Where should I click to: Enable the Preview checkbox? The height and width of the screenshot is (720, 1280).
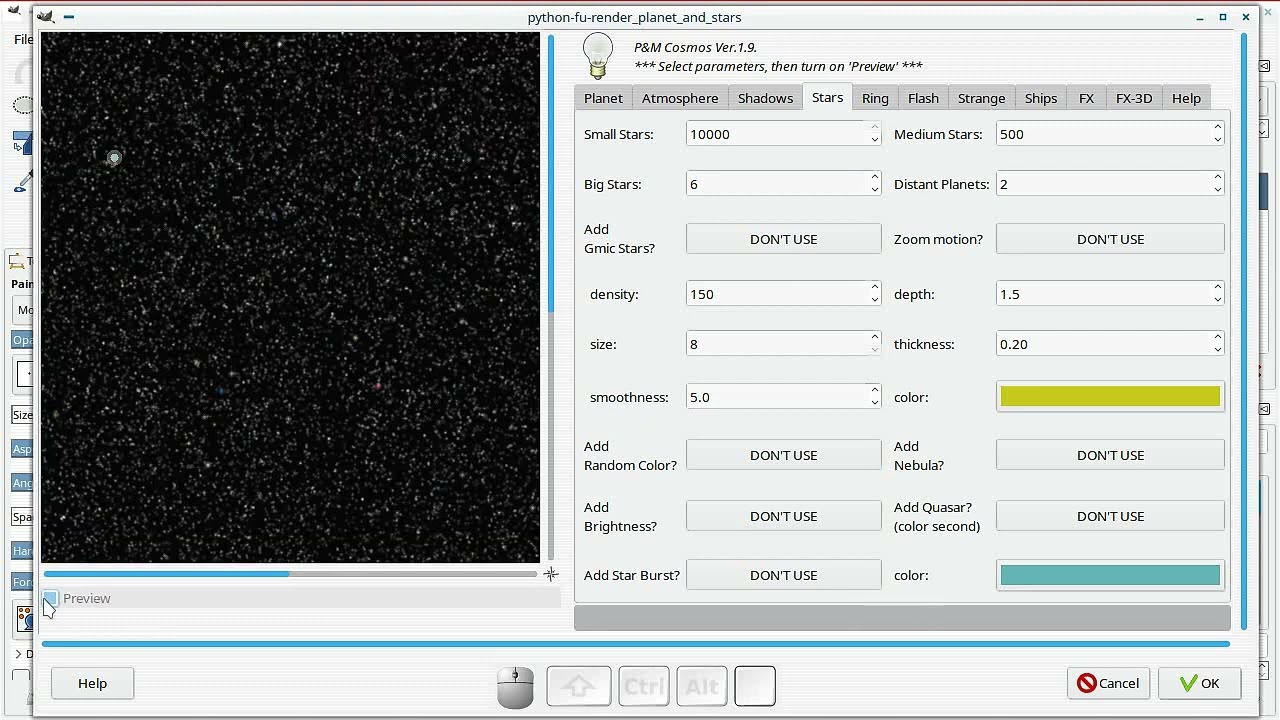pos(51,598)
